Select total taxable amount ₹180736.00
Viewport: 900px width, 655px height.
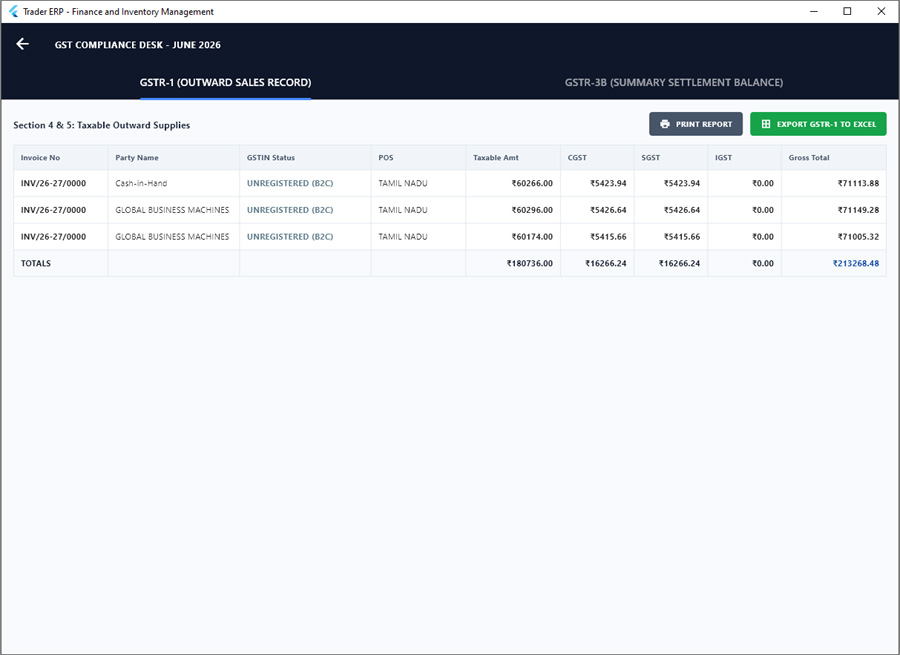point(529,263)
